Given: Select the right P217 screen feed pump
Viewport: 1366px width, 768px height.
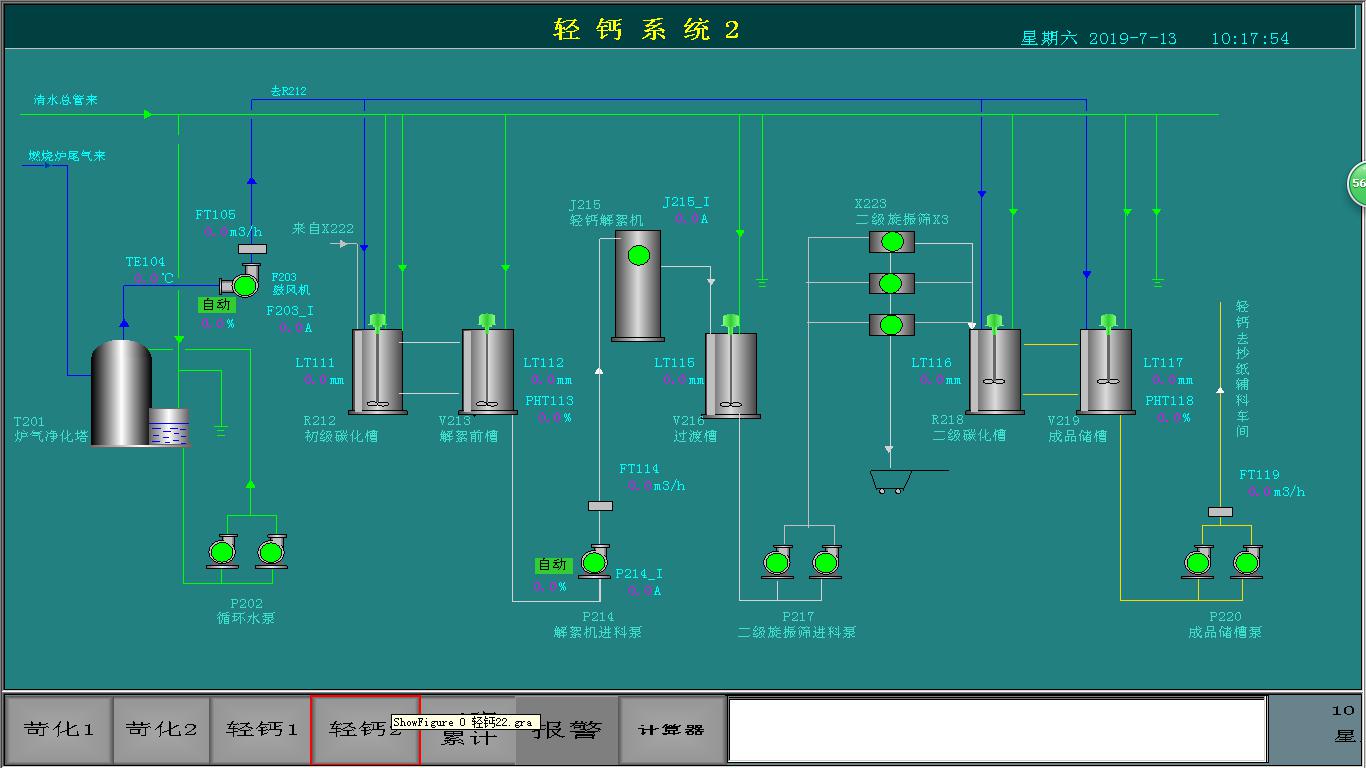Looking at the screenshot, I should pos(826,562).
